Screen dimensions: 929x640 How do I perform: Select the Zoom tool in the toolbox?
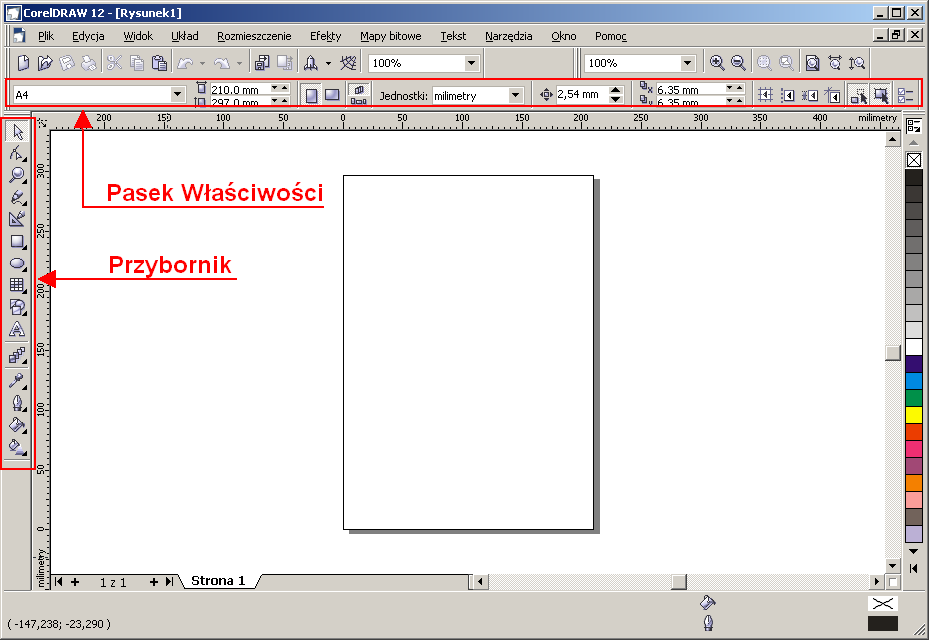[x=17, y=175]
